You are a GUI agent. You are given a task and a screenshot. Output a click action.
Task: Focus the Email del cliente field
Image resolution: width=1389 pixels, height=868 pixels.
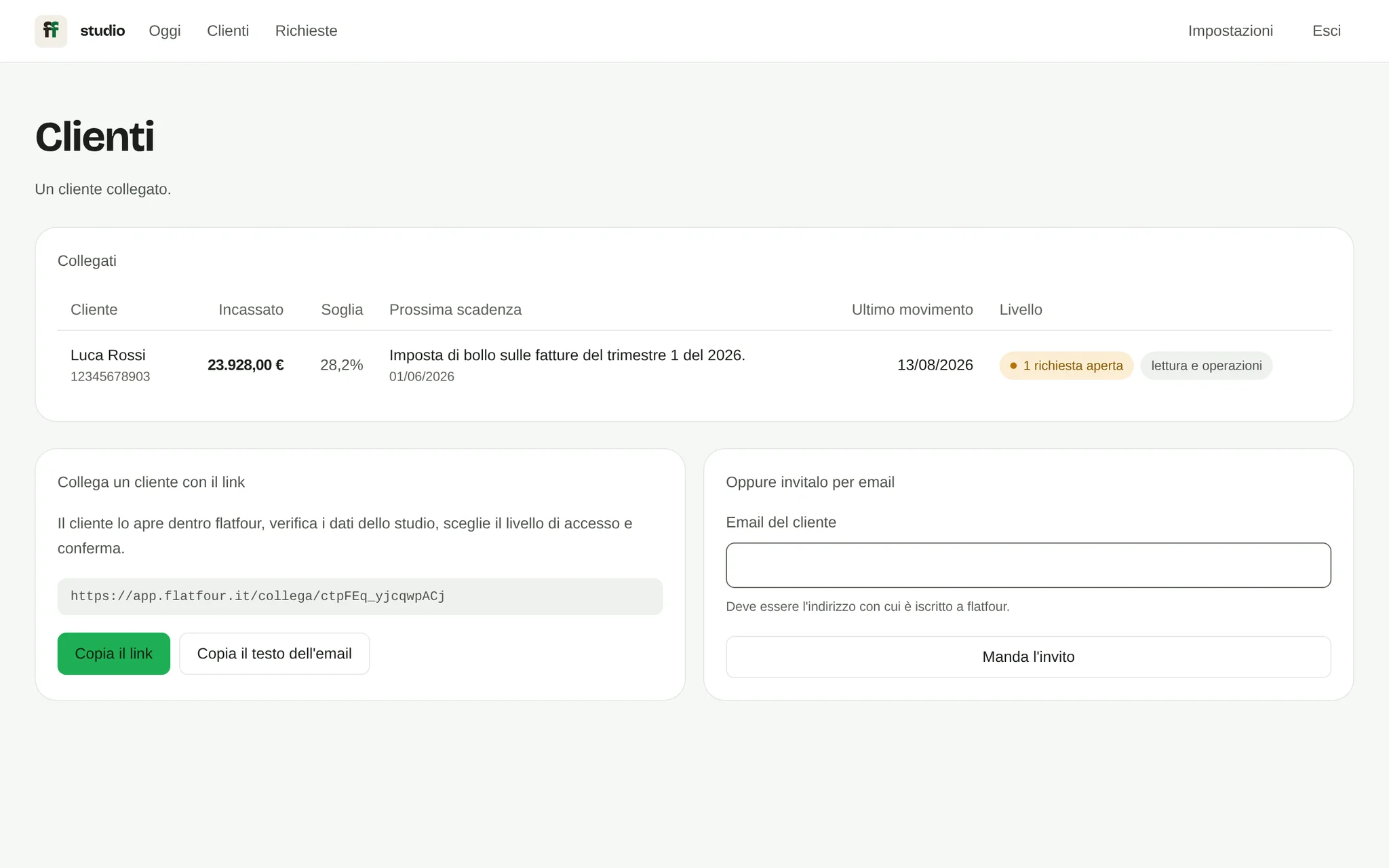(1028, 565)
